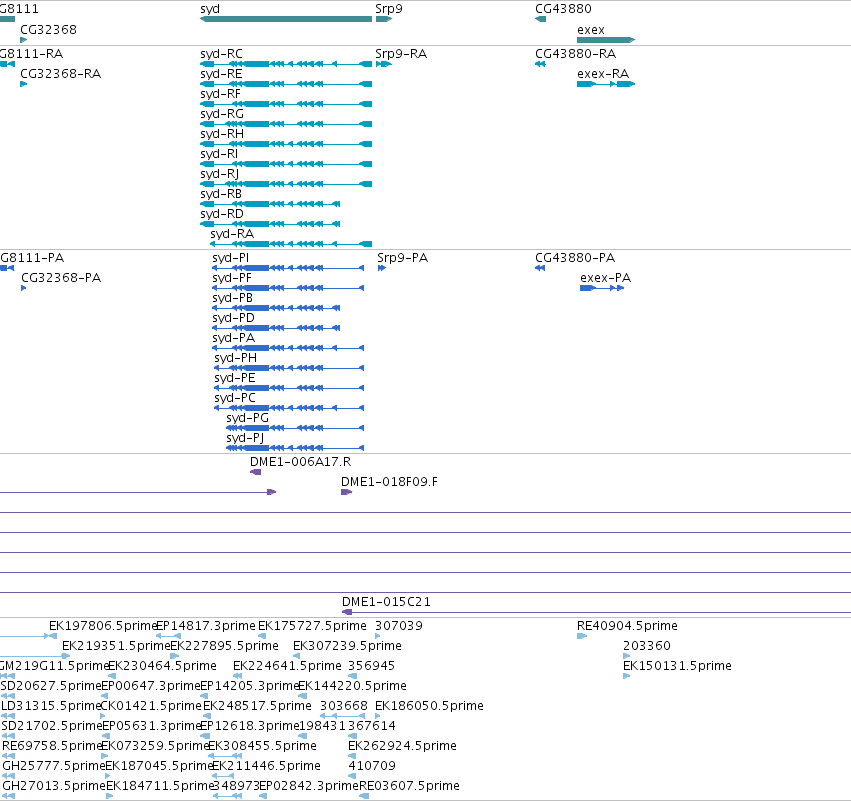Click the DME1-015C21 BAC label

(x=386, y=602)
